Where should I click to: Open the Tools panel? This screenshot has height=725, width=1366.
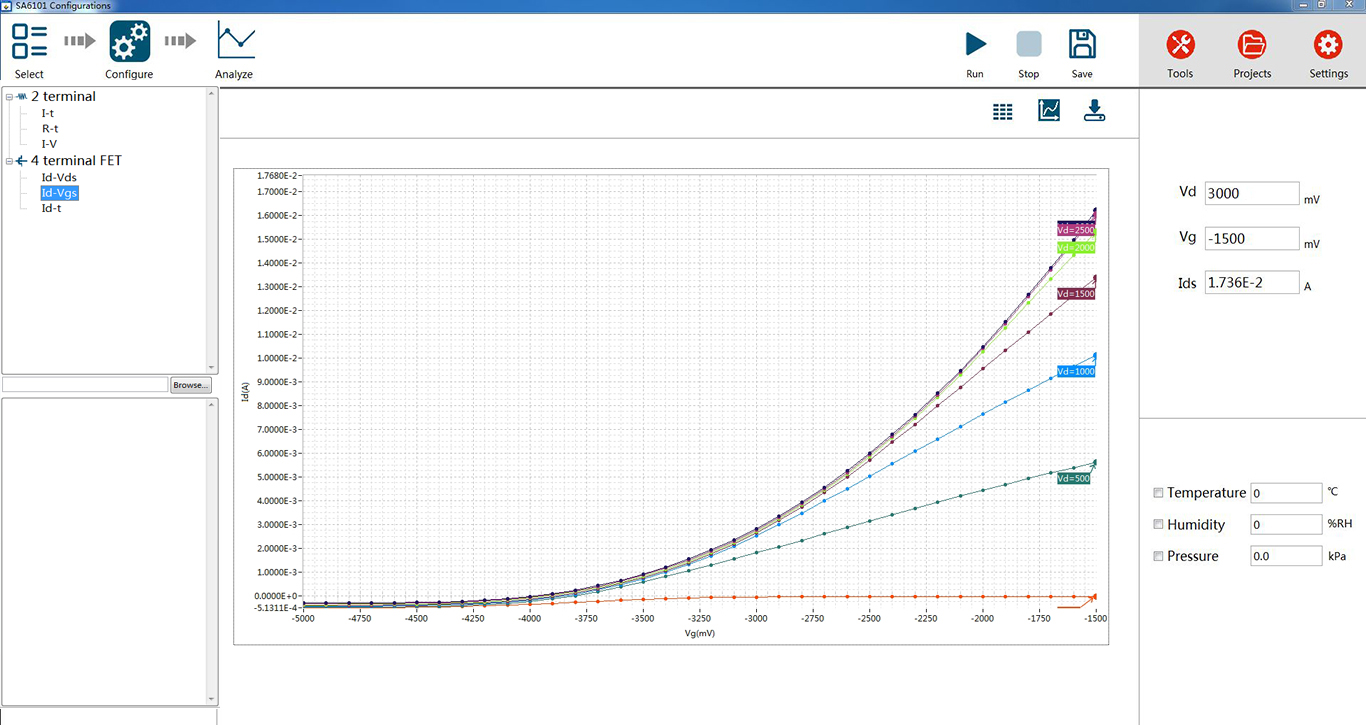(x=1180, y=44)
